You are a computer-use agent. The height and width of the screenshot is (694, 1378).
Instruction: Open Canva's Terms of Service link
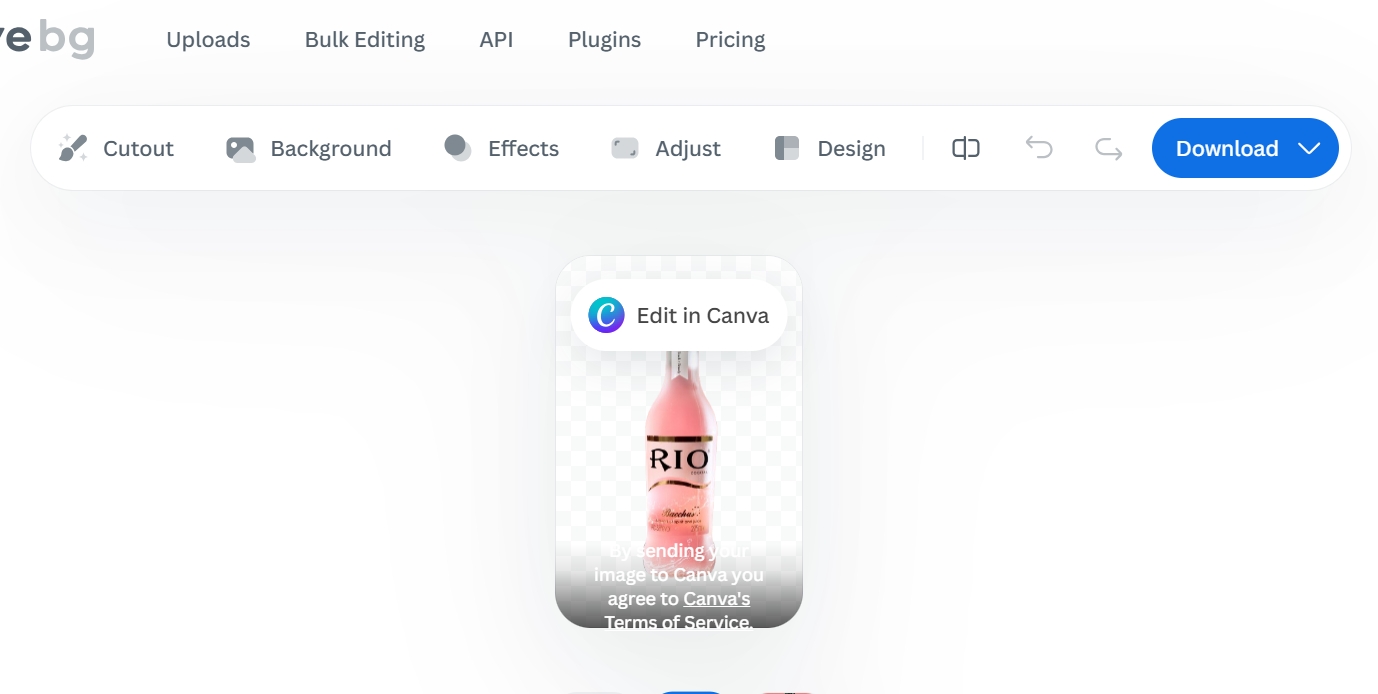point(716,600)
